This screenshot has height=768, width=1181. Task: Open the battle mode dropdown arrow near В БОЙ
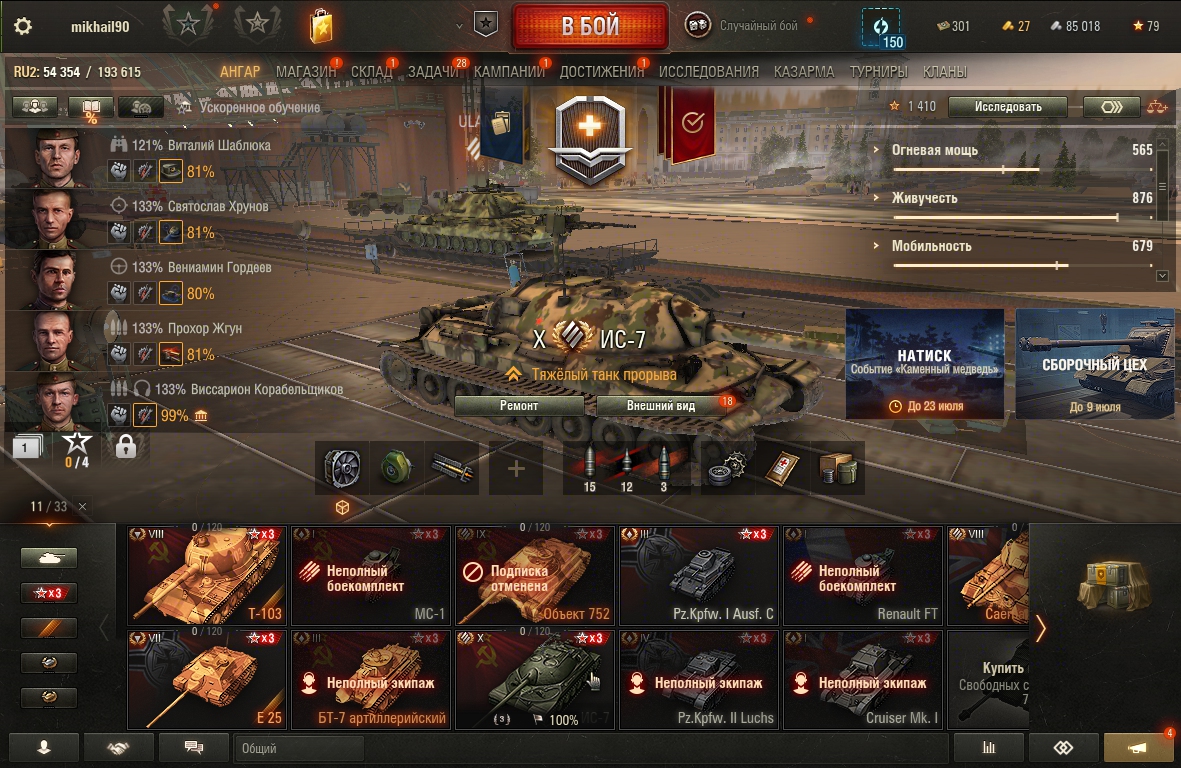coord(459,26)
